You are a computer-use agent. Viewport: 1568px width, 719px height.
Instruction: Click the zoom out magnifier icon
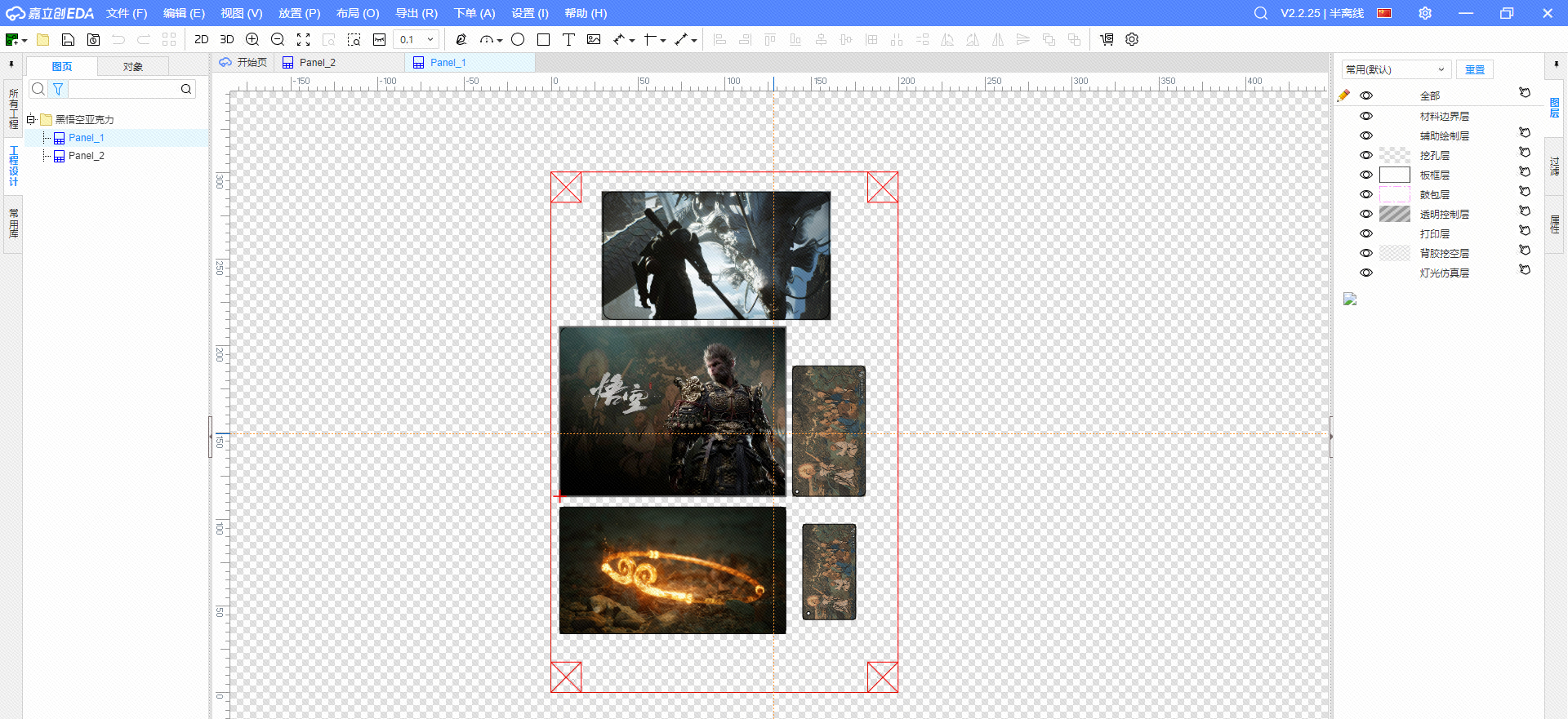[x=278, y=39]
